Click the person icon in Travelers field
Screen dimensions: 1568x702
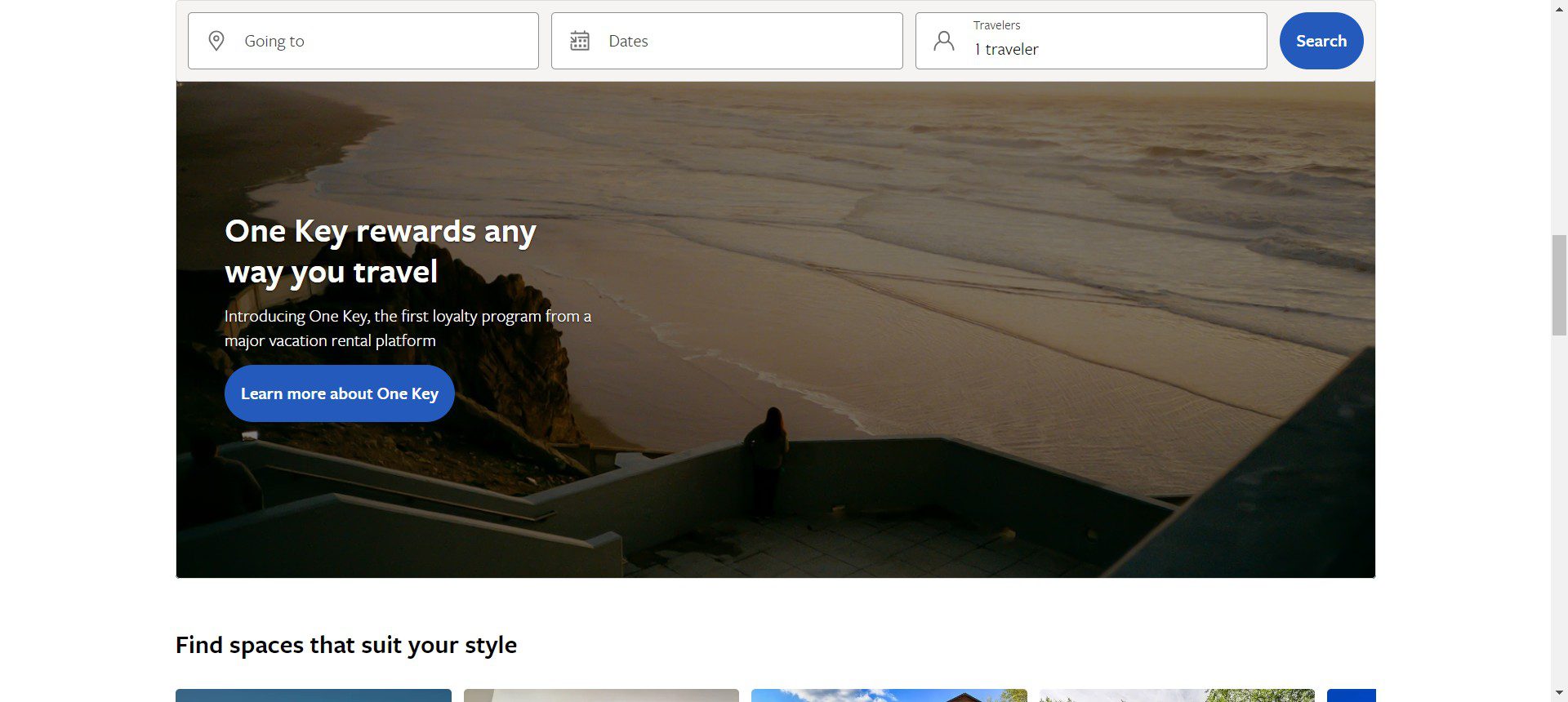[x=944, y=41]
